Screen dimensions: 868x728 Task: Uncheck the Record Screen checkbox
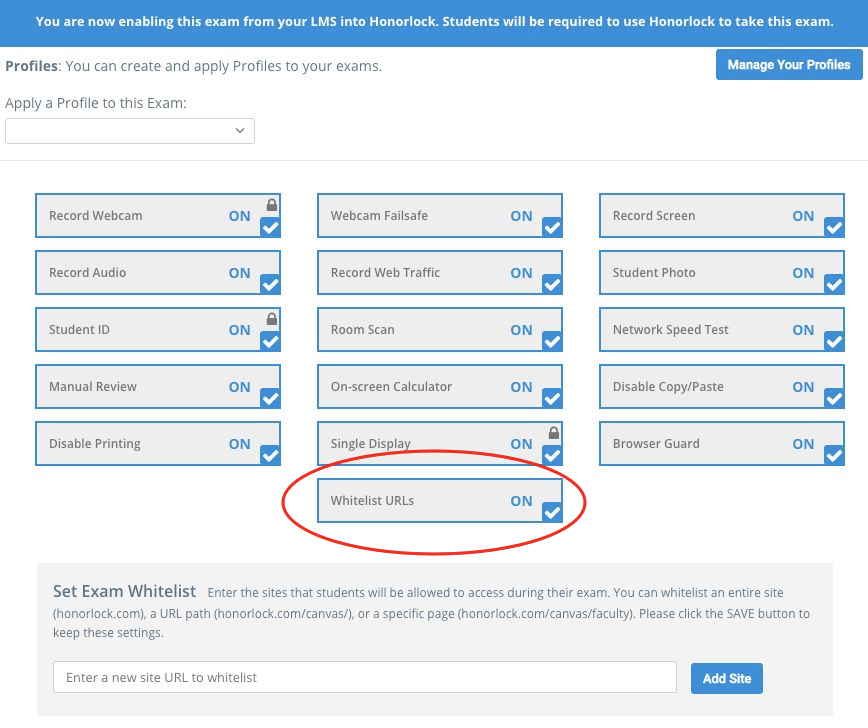click(834, 227)
